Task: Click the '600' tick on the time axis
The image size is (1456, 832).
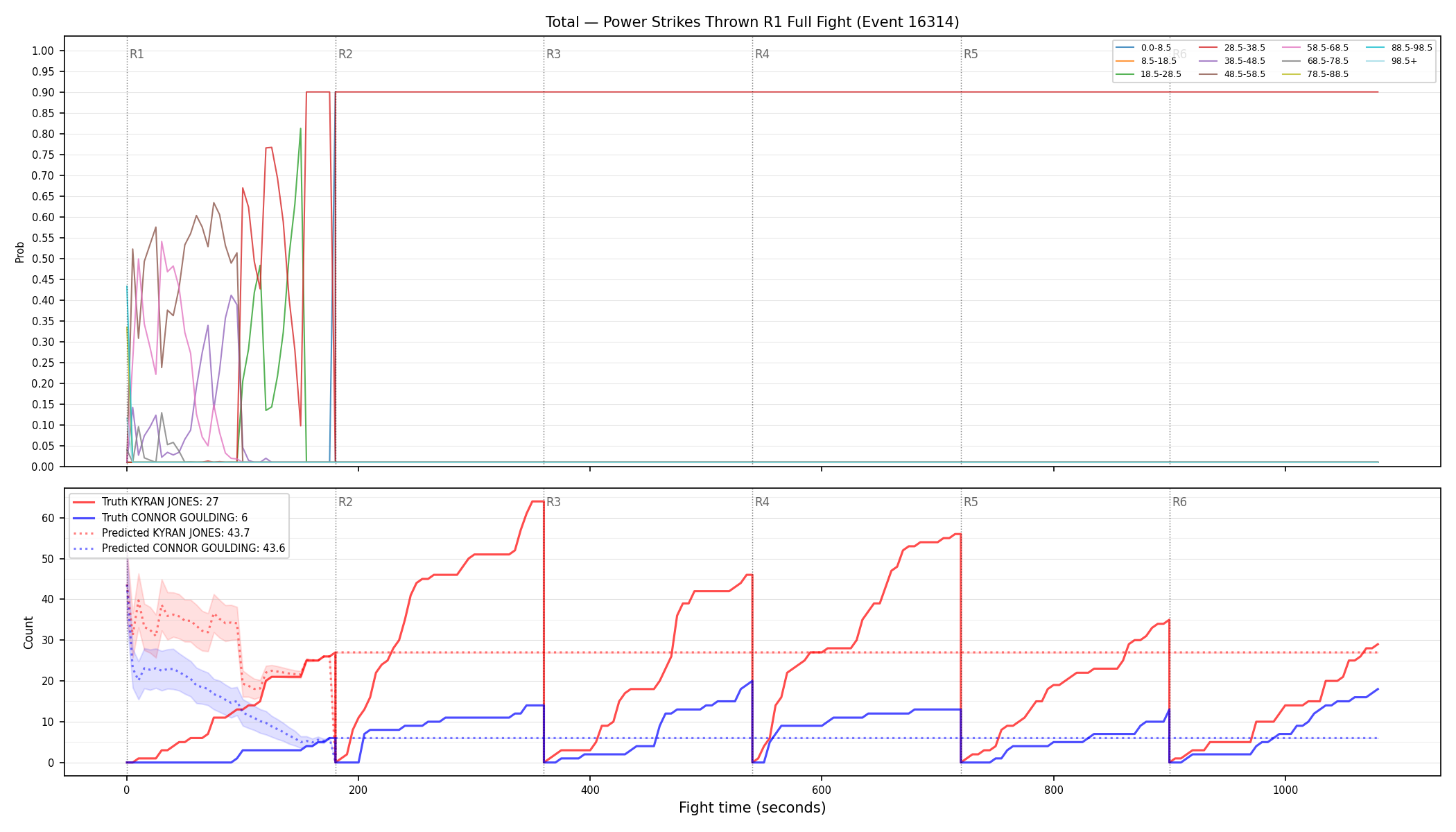Action: [x=822, y=790]
